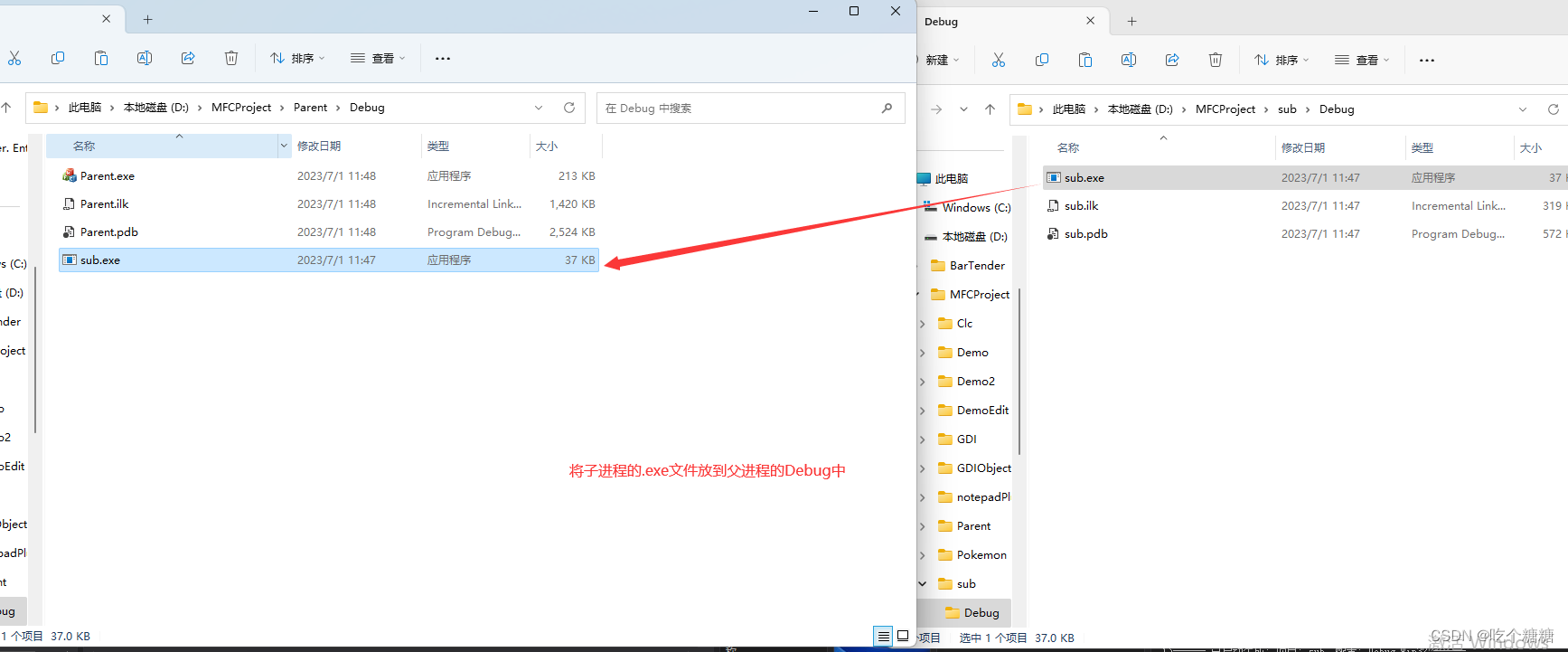Click the Share icon in Parent Debug window
Image resolution: width=1568 pixels, height=652 pixels.
[188, 58]
